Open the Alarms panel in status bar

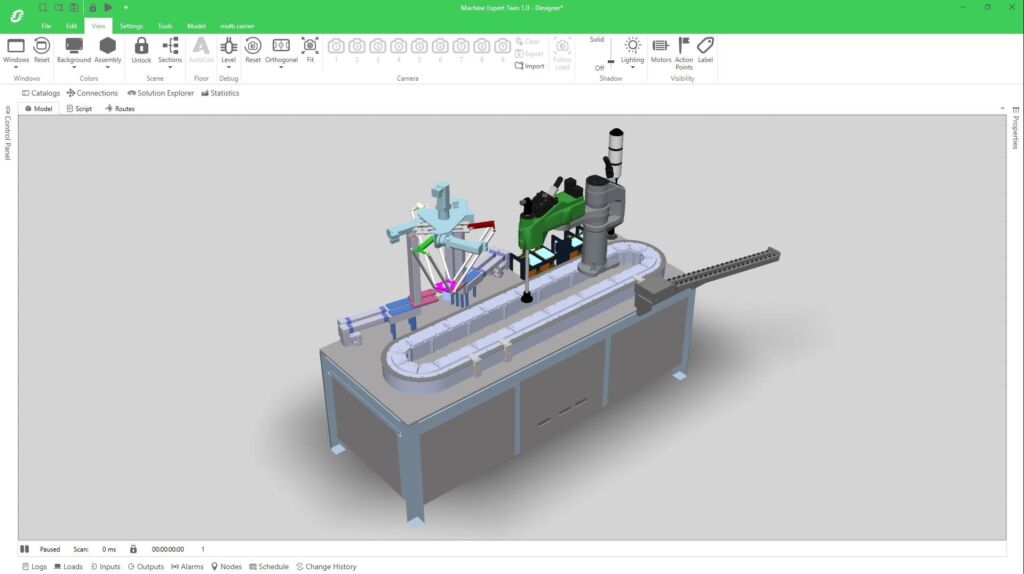(x=187, y=567)
